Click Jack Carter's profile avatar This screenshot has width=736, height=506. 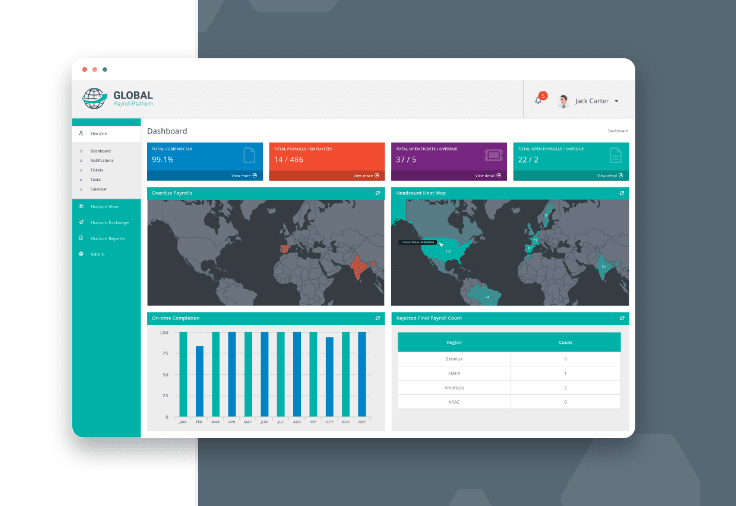click(563, 101)
